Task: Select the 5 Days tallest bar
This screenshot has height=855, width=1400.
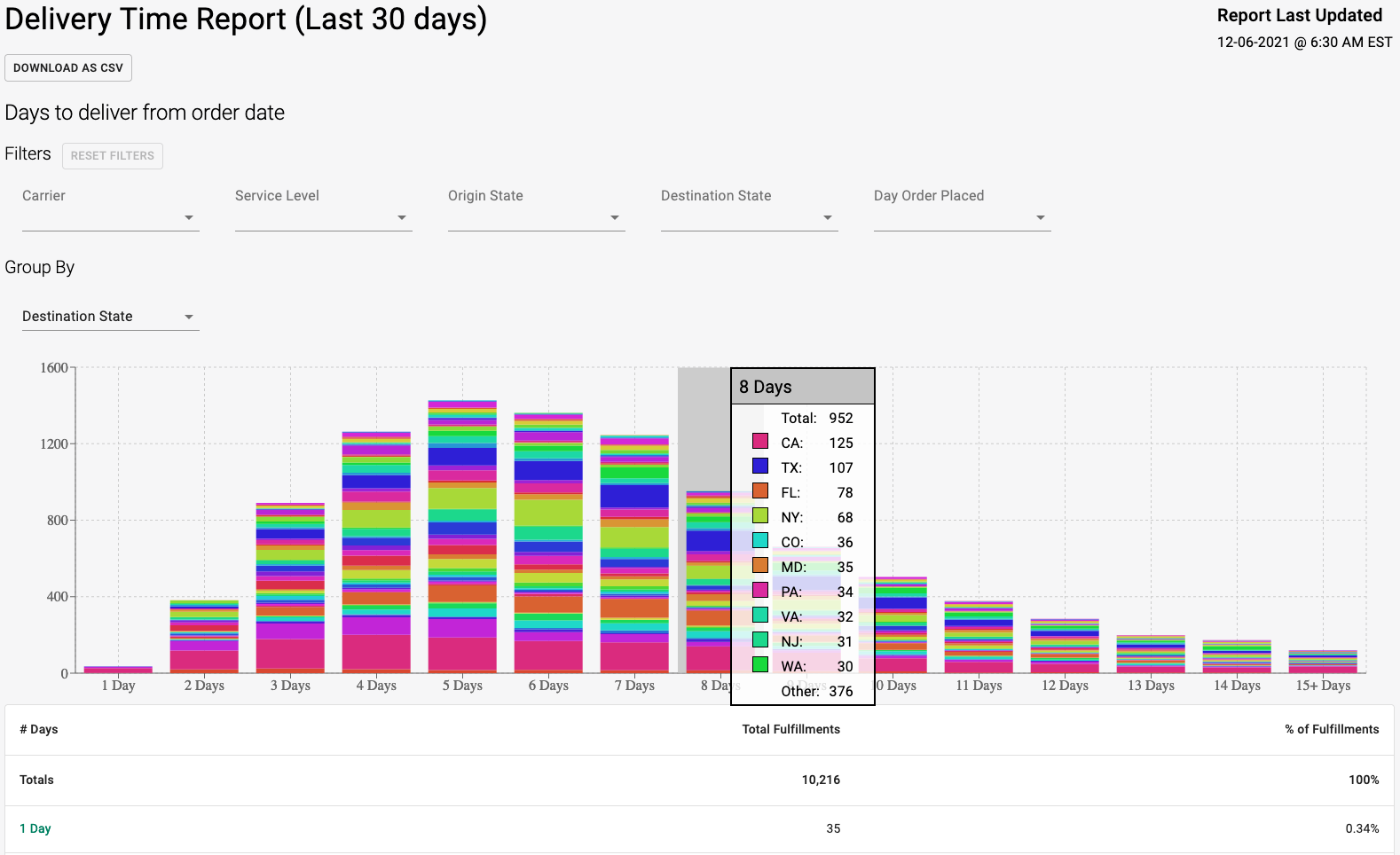Action: tap(462, 537)
